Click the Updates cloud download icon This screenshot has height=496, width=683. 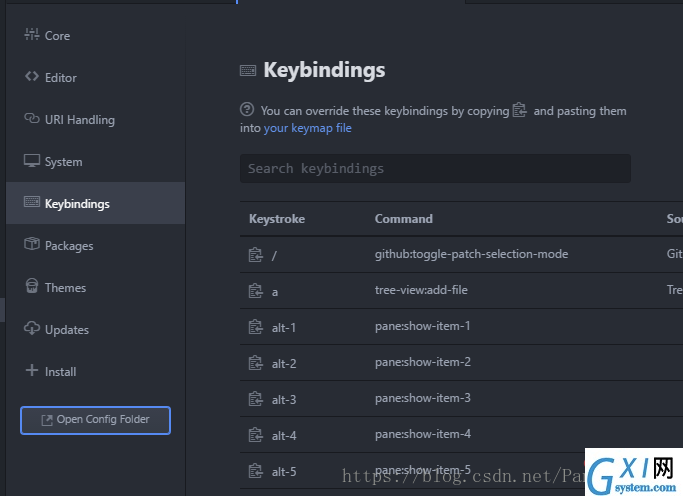pos(32,328)
